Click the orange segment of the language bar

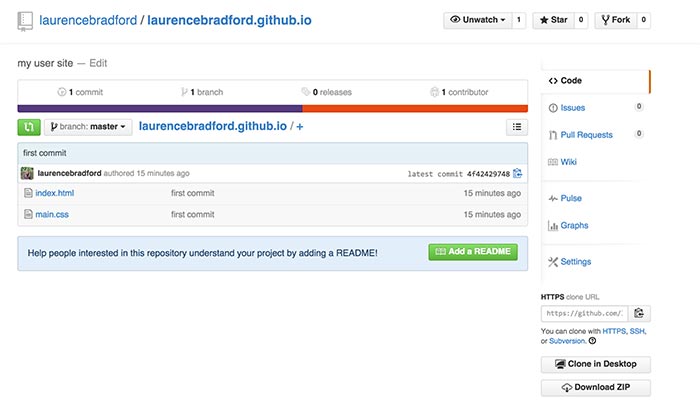point(415,108)
